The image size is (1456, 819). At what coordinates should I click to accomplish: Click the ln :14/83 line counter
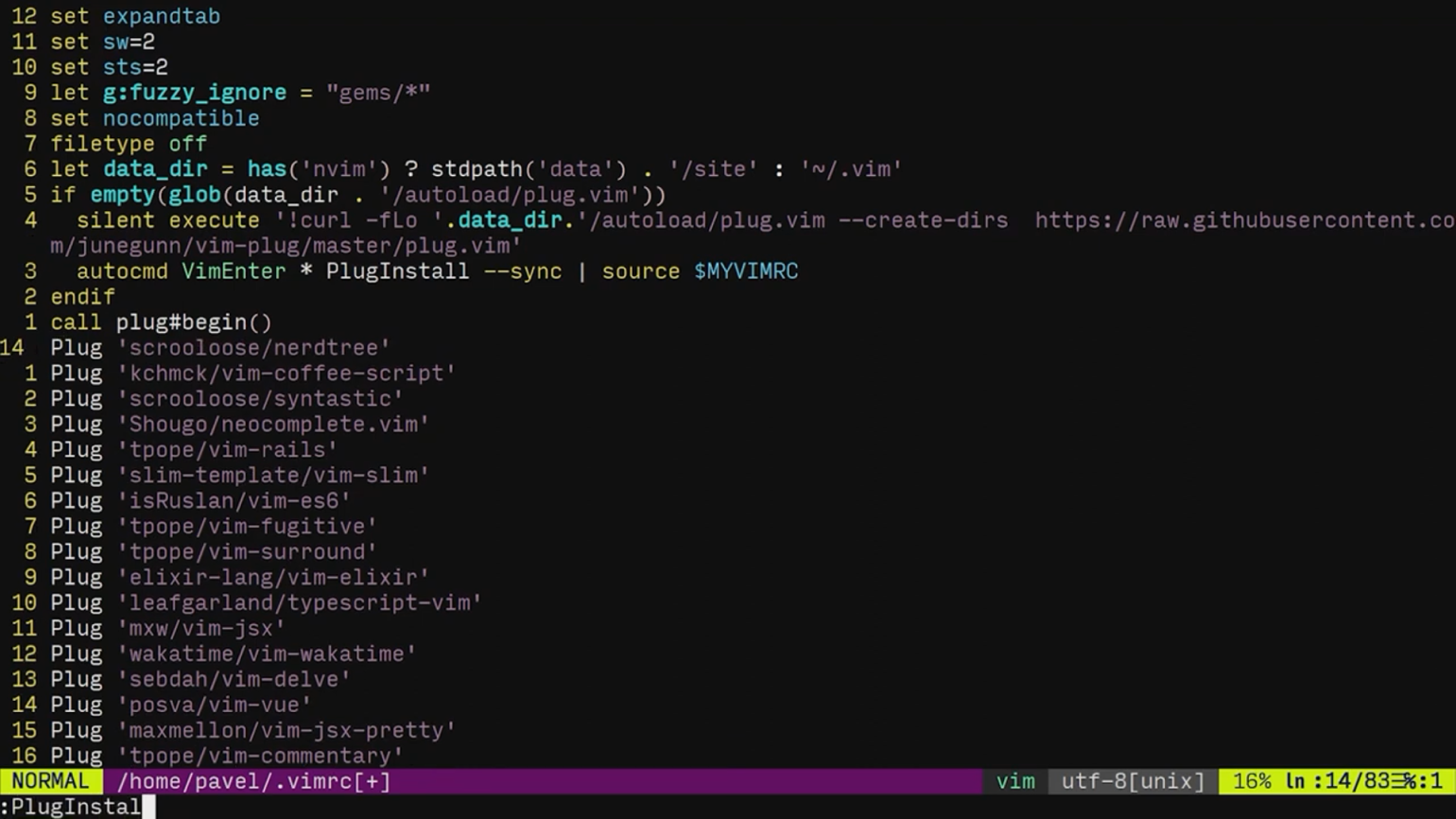coord(1337,781)
